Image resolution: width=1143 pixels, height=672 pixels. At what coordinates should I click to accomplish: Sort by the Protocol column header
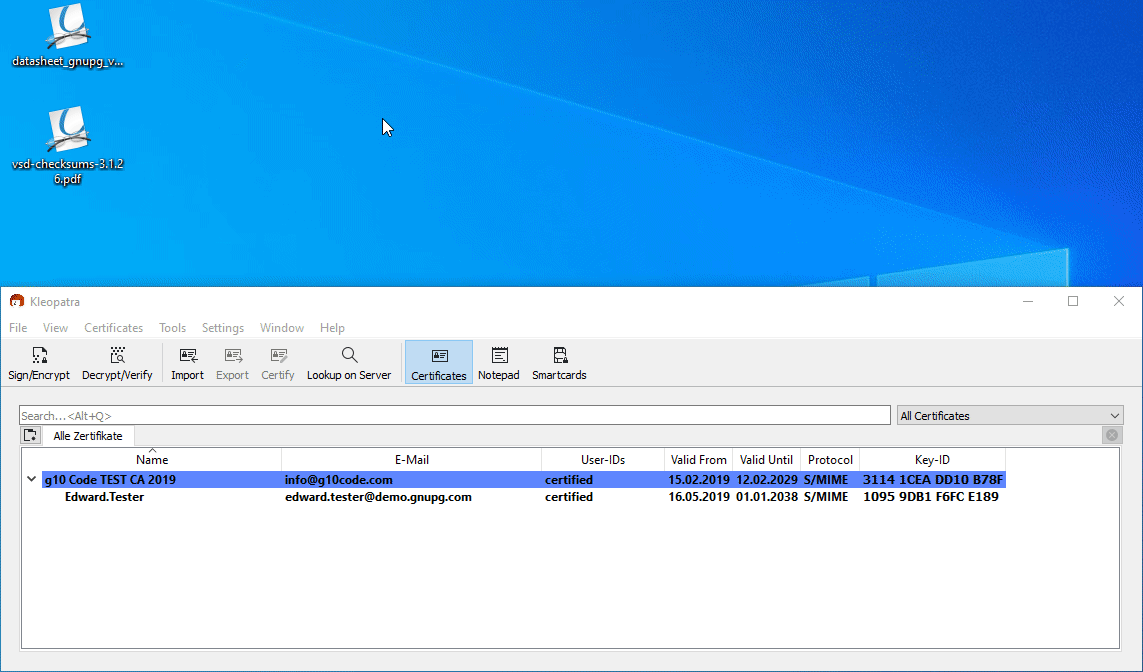point(830,460)
